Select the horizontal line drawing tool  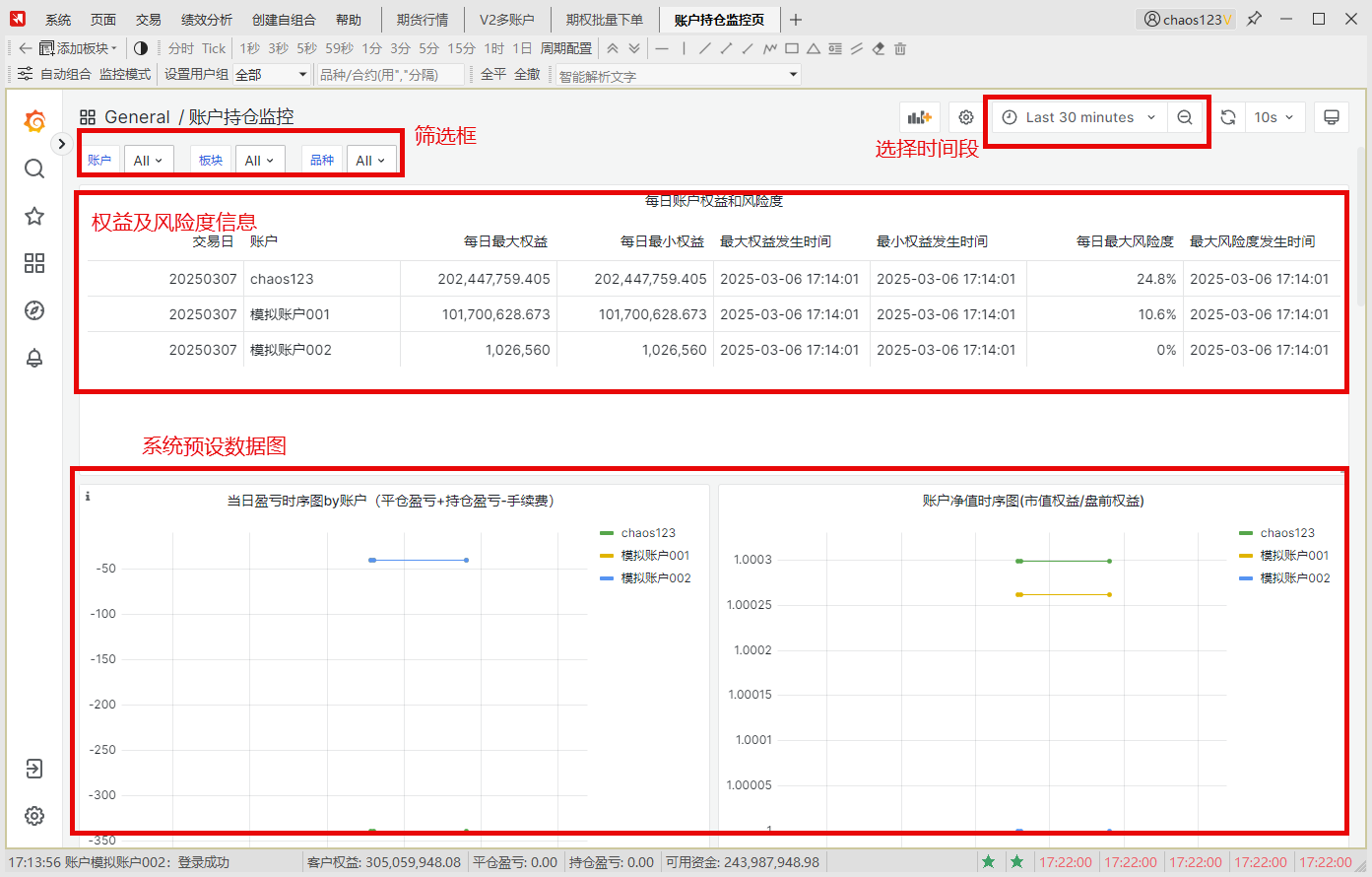(662, 48)
